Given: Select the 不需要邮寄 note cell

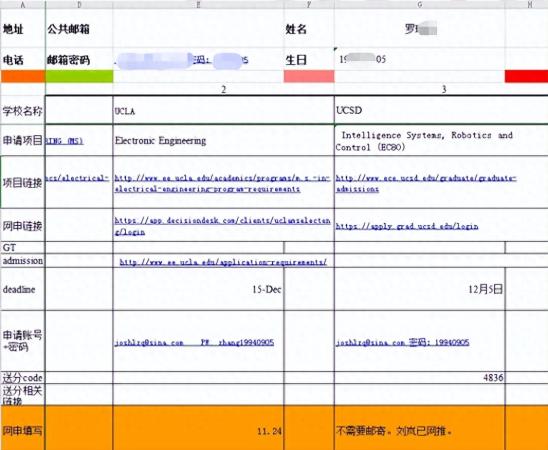Looking at the screenshot, I should (x=419, y=428).
